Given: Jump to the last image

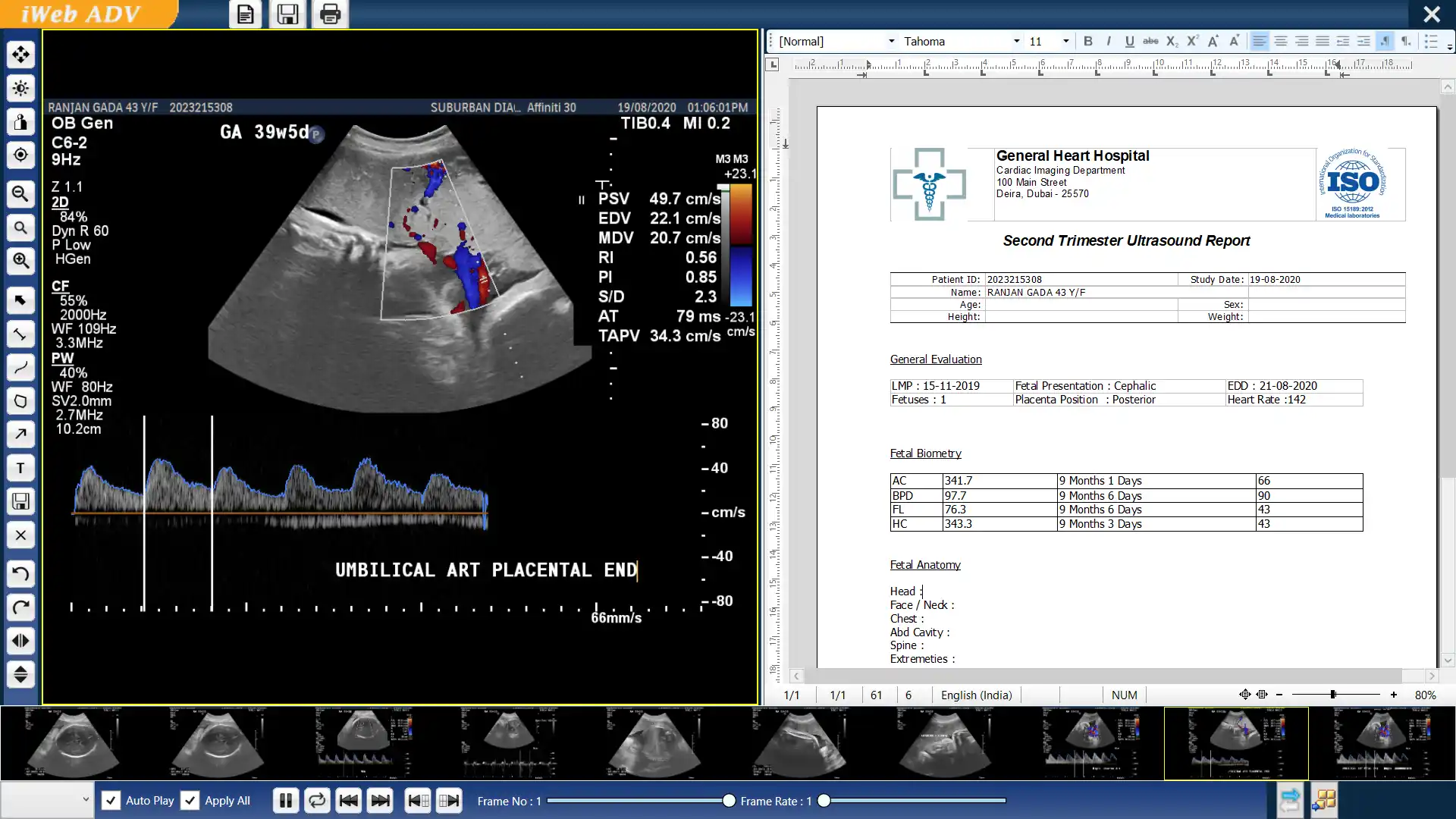Looking at the screenshot, I should pyautogui.click(x=449, y=800).
